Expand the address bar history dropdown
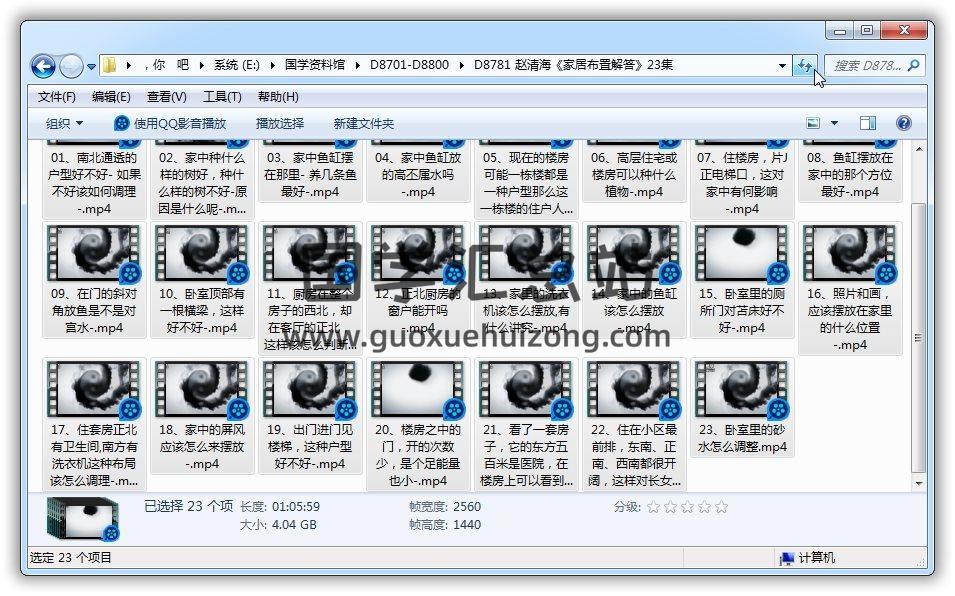 782,66
